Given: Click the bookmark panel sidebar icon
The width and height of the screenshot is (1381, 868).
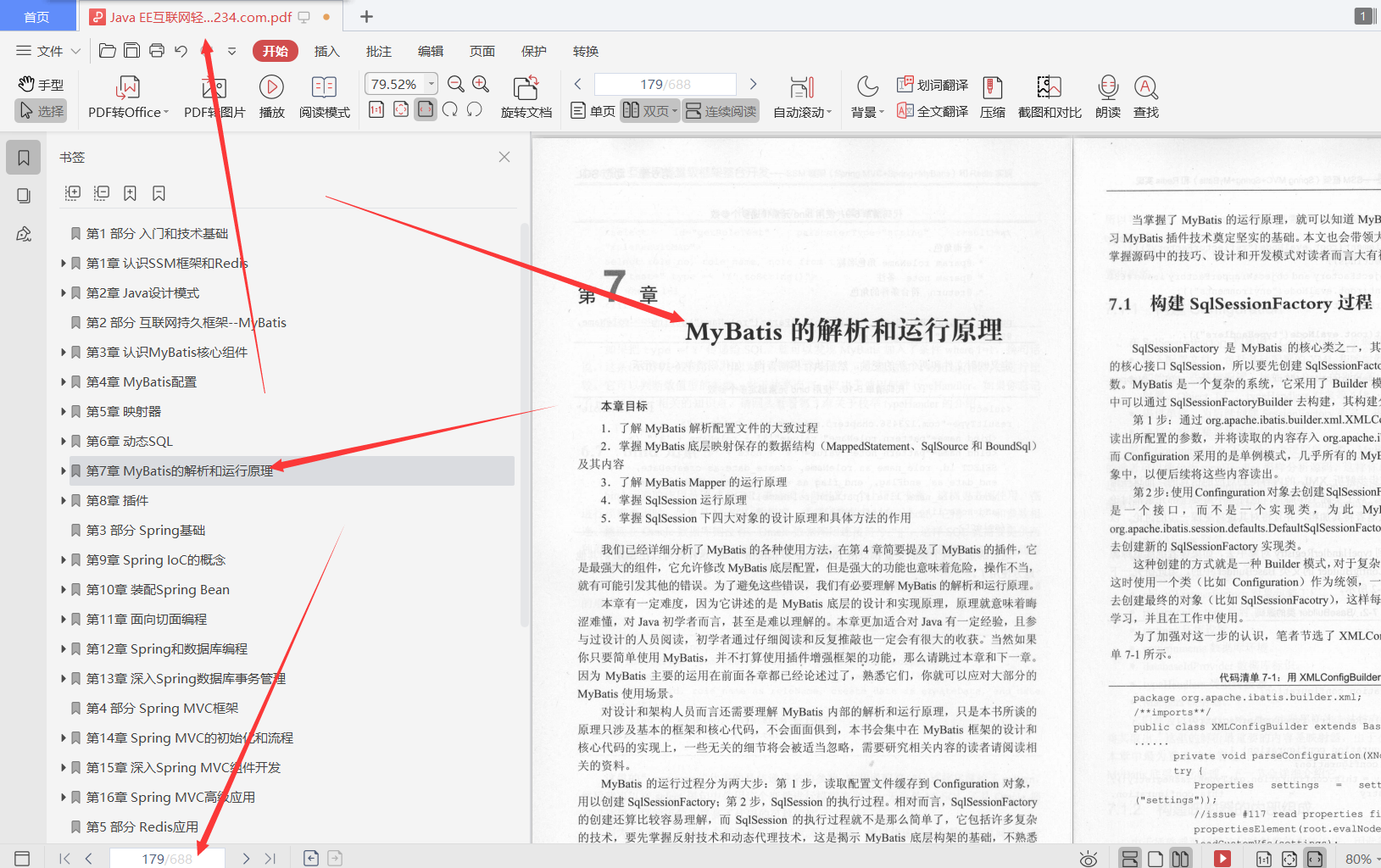Looking at the screenshot, I should pyautogui.click(x=24, y=158).
